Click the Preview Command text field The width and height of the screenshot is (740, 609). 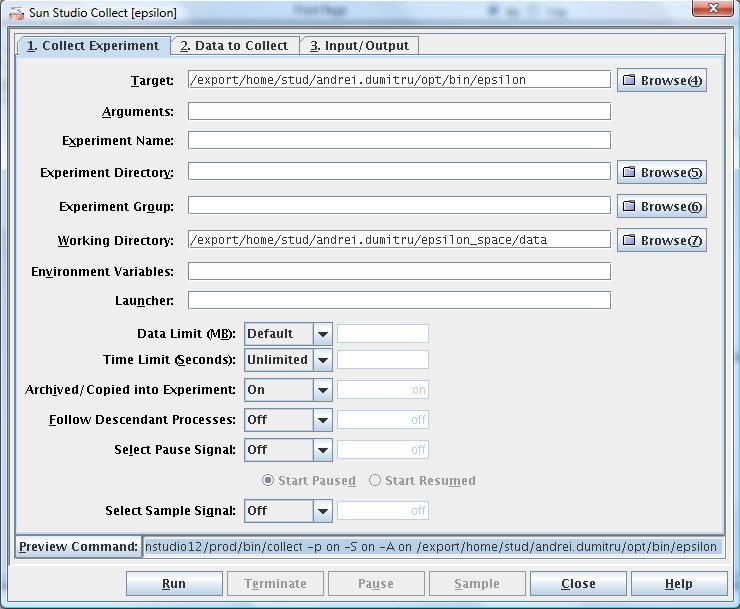433,547
